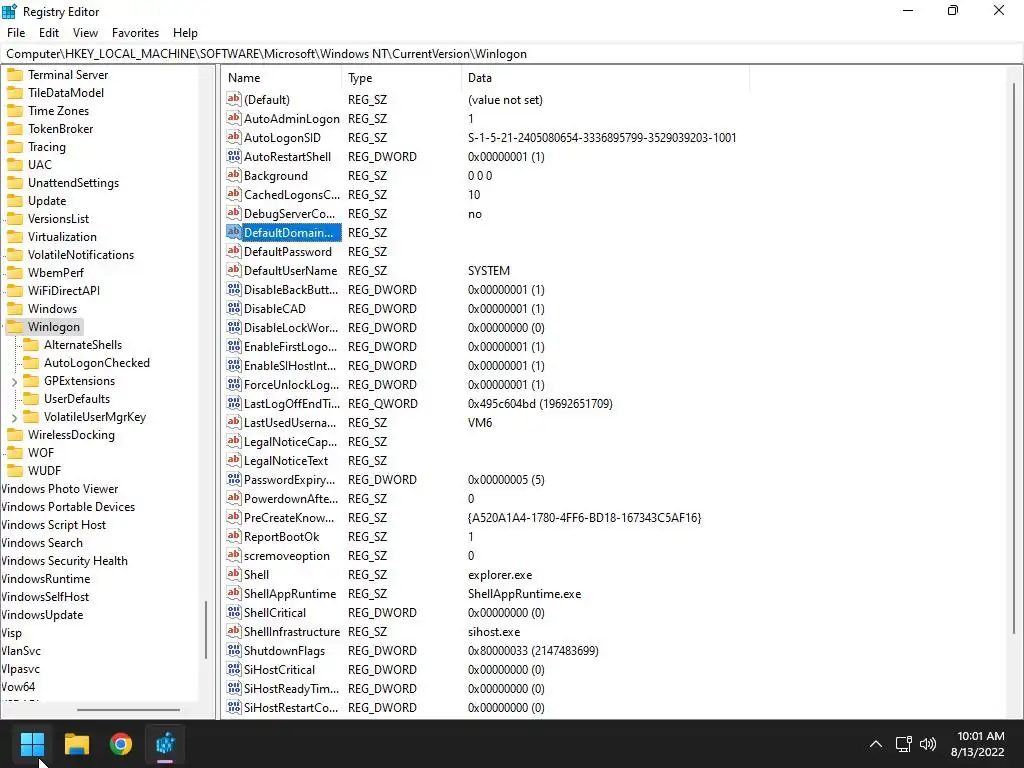Open File Explorer from the taskbar
1024x768 pixels.
(76, 744)
